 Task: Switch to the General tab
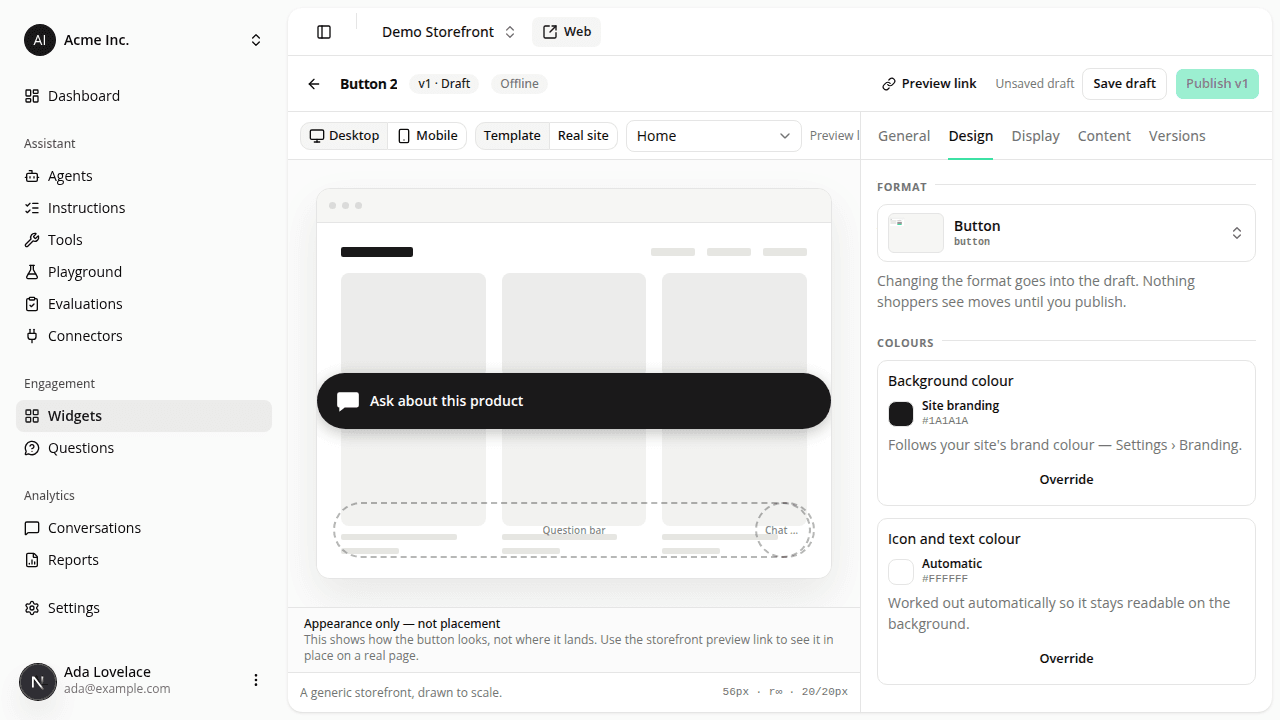click(904, 136)
